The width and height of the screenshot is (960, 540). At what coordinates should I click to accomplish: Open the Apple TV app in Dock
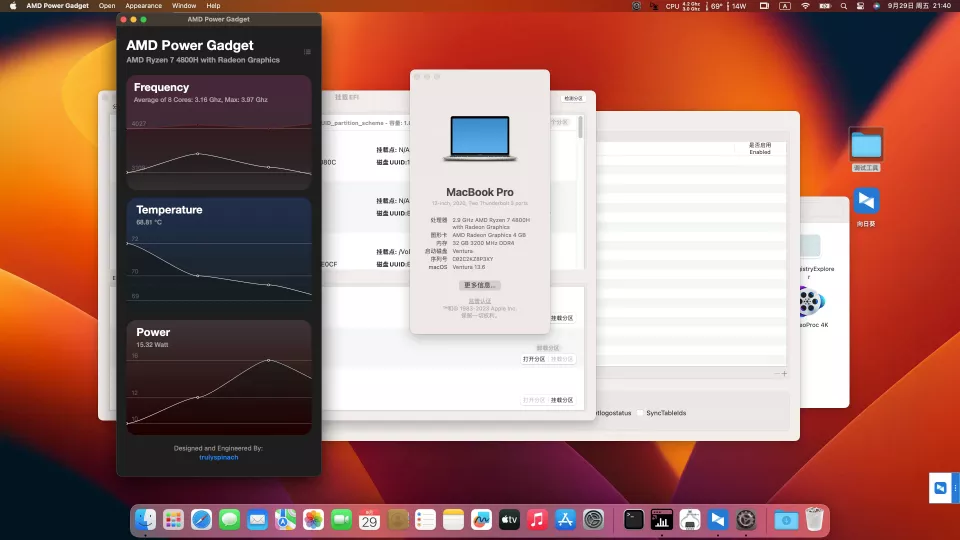coord(509,520)
